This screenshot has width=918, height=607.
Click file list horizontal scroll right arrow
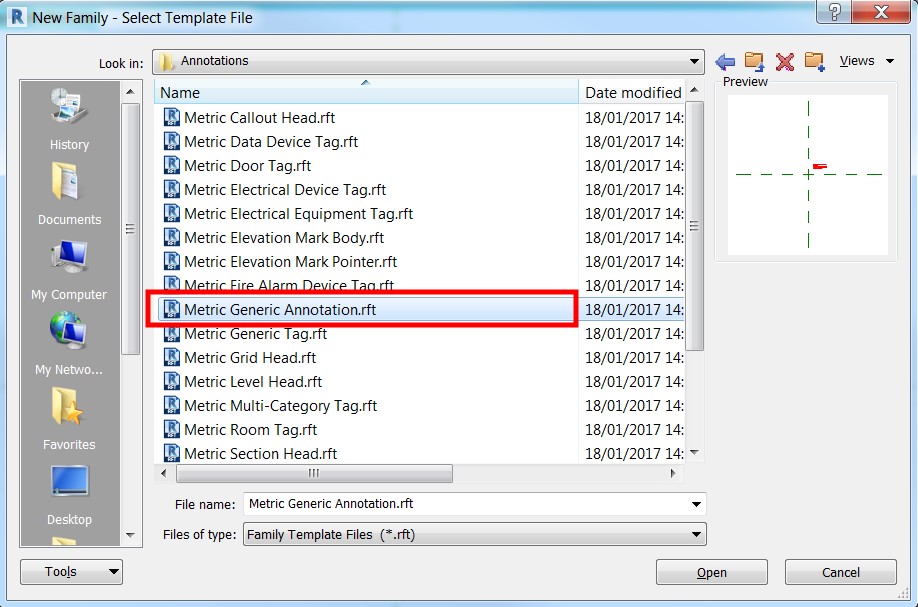pyautogui.click(x=673, y=473)
